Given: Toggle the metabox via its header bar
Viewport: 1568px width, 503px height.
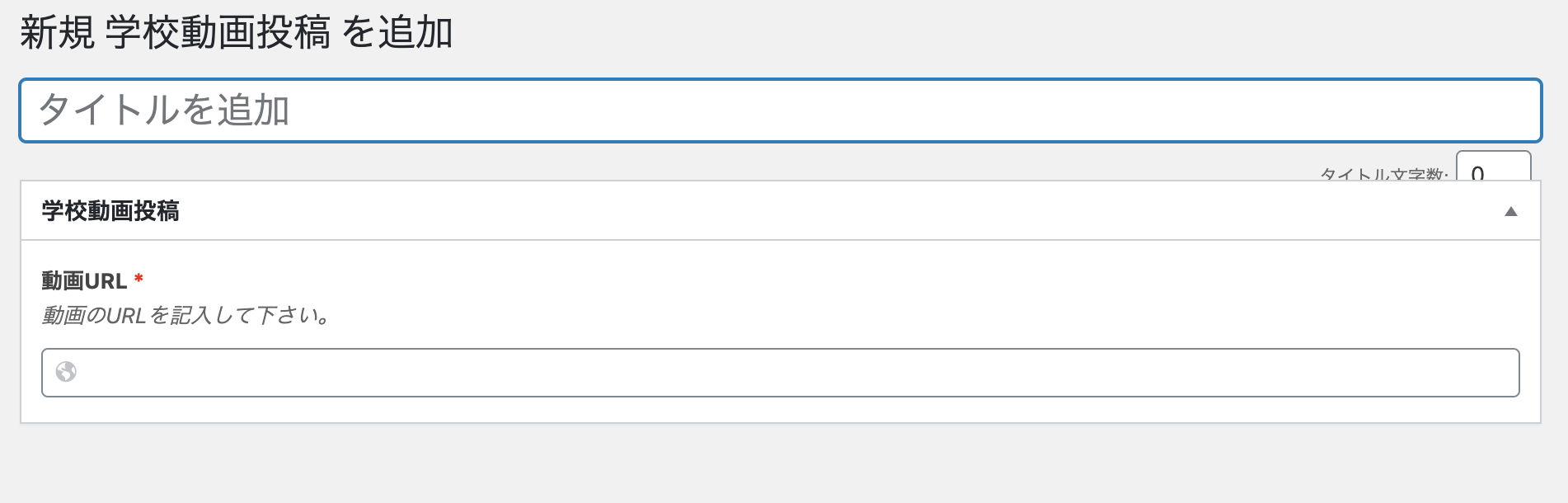Looking at the screenshot, I should [x=780, y=211].
